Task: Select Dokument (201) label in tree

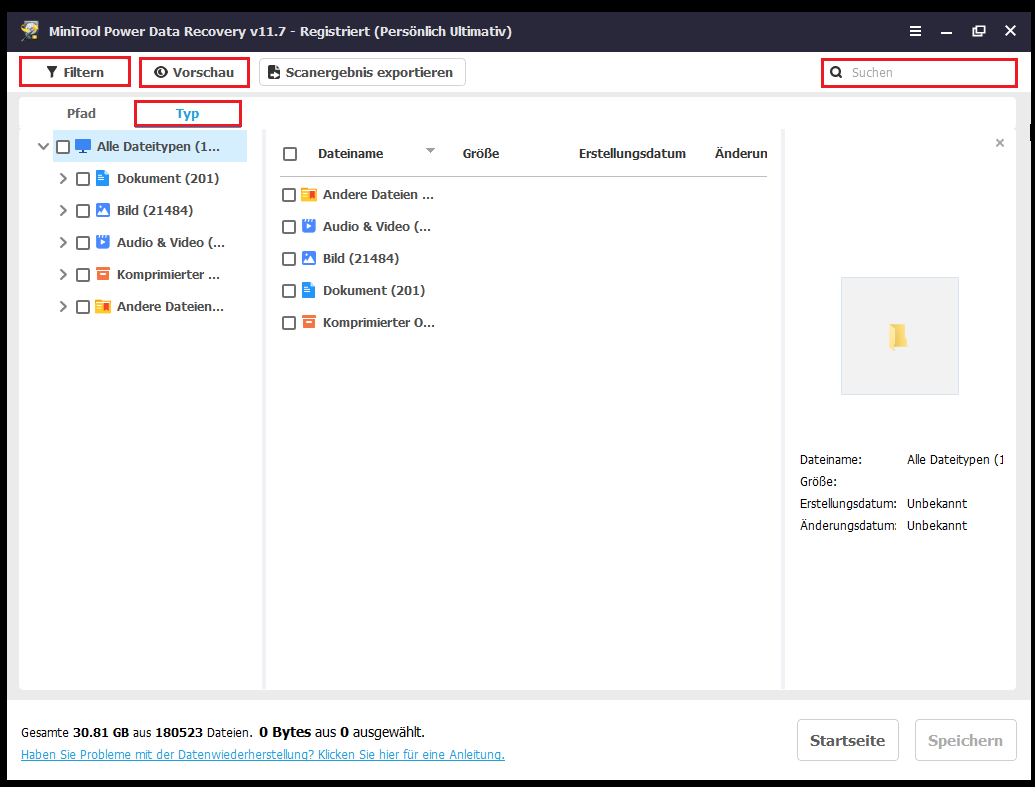Action: [x=168, y=178]
